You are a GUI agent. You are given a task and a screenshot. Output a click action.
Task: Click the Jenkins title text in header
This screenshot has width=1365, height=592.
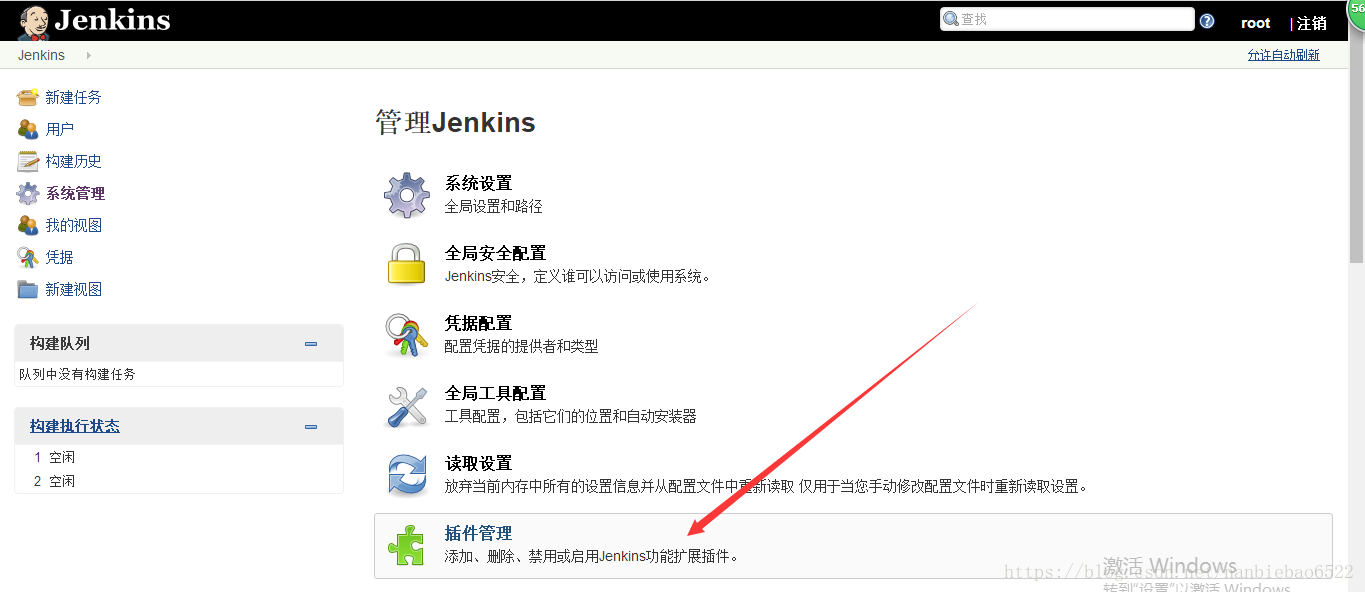(112, 20)
